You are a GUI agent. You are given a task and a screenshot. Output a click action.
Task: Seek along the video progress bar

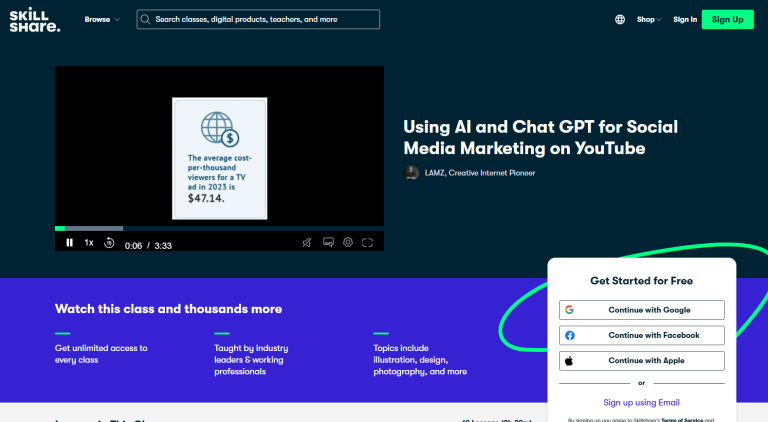219,229
